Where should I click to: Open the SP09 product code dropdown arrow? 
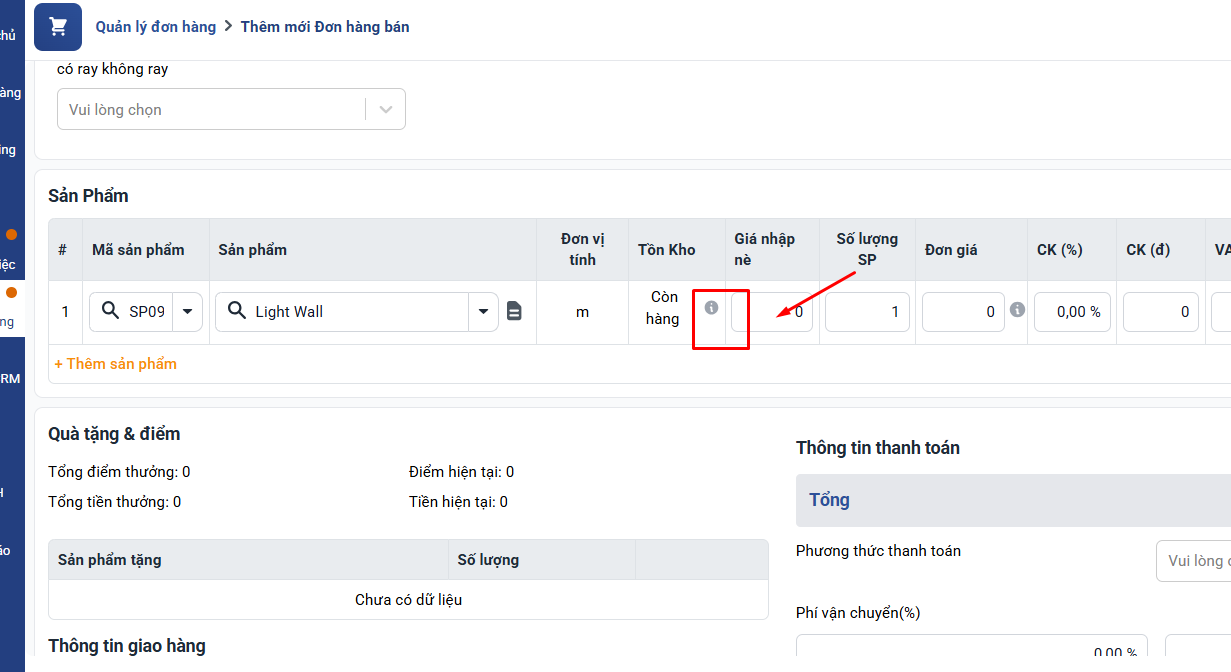coord(187,311)
